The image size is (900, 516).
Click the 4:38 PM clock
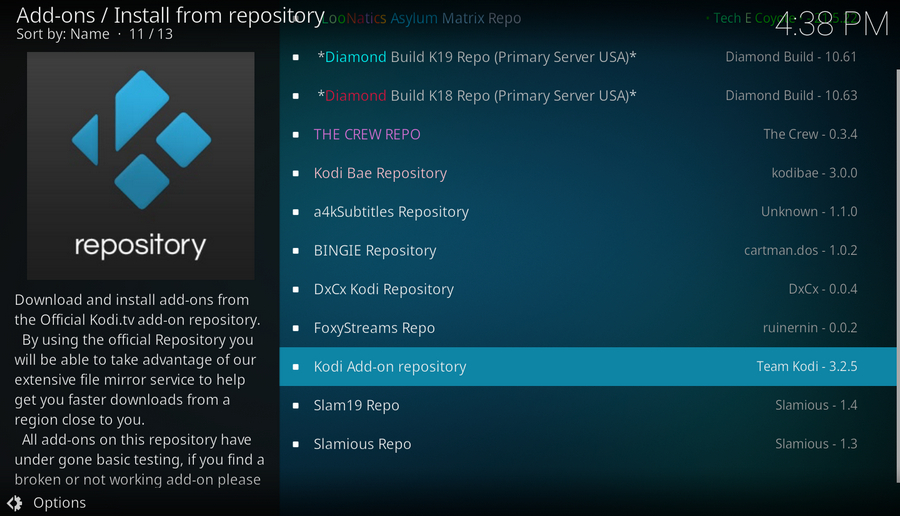click(832, 25)
